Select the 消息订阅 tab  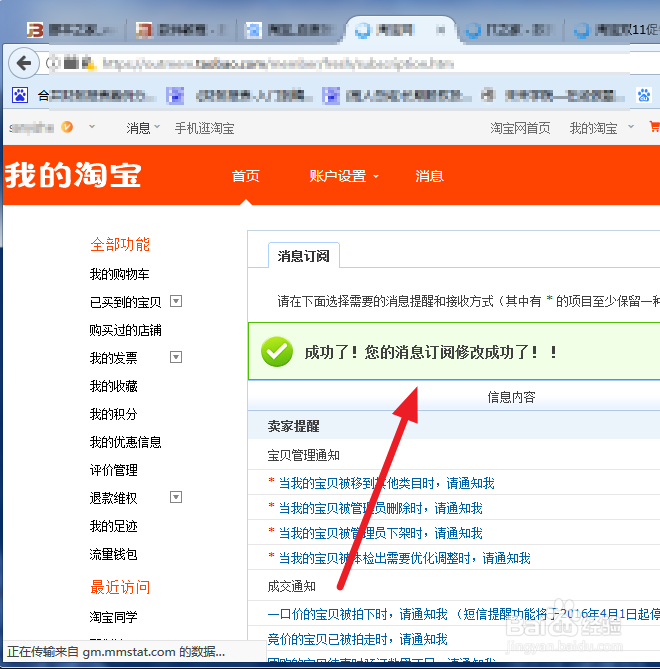[x=304, y=256]
